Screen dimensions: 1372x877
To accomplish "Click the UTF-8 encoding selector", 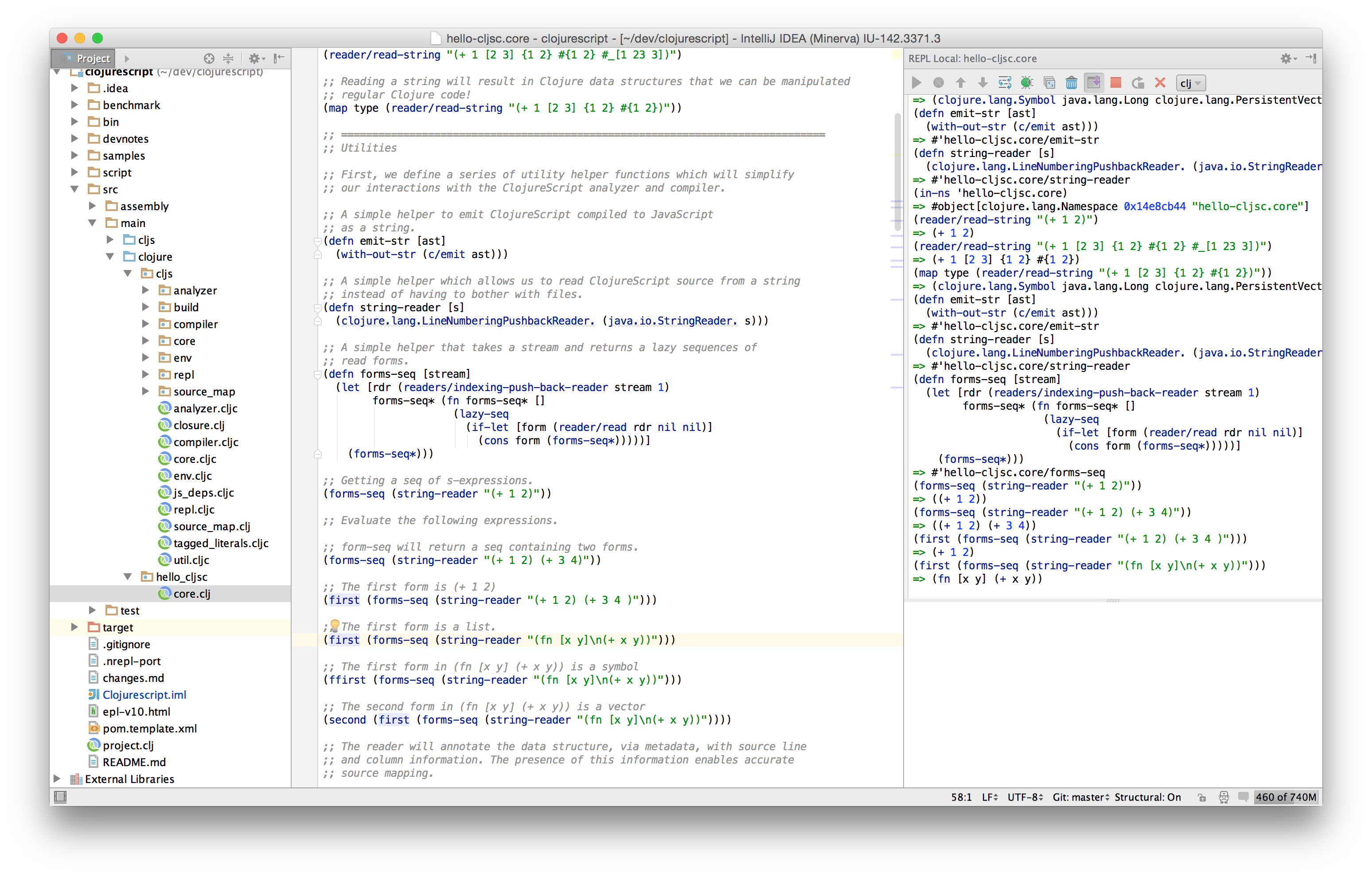I will tap(1025, 797).
